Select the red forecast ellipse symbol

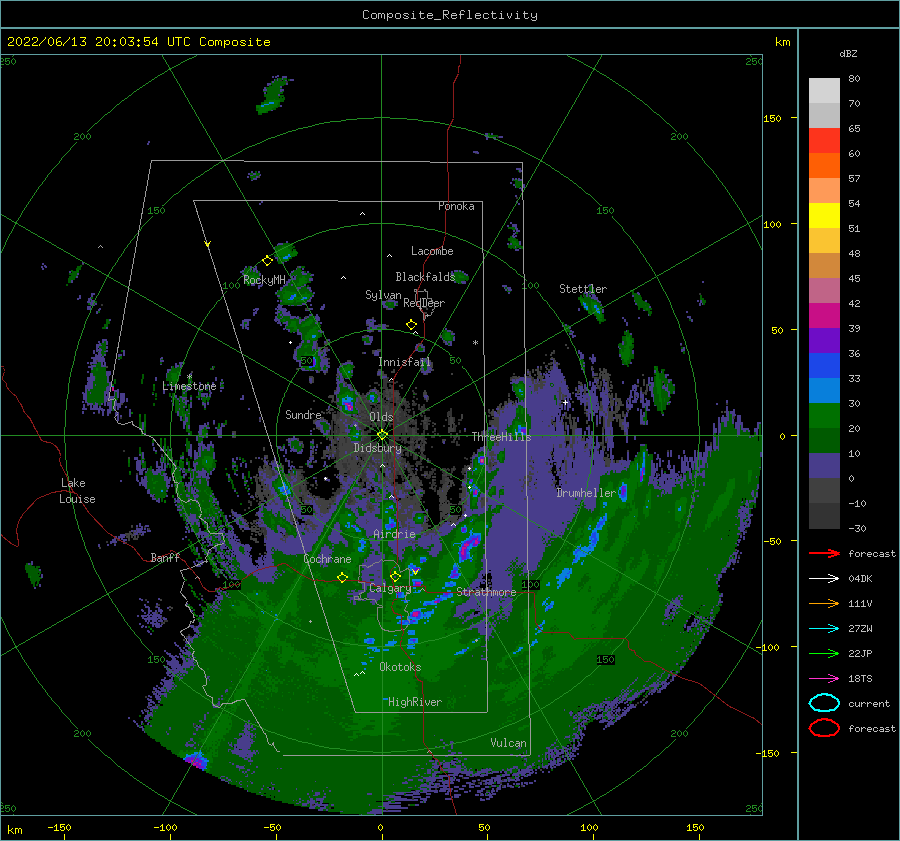[x=824, y=728]
